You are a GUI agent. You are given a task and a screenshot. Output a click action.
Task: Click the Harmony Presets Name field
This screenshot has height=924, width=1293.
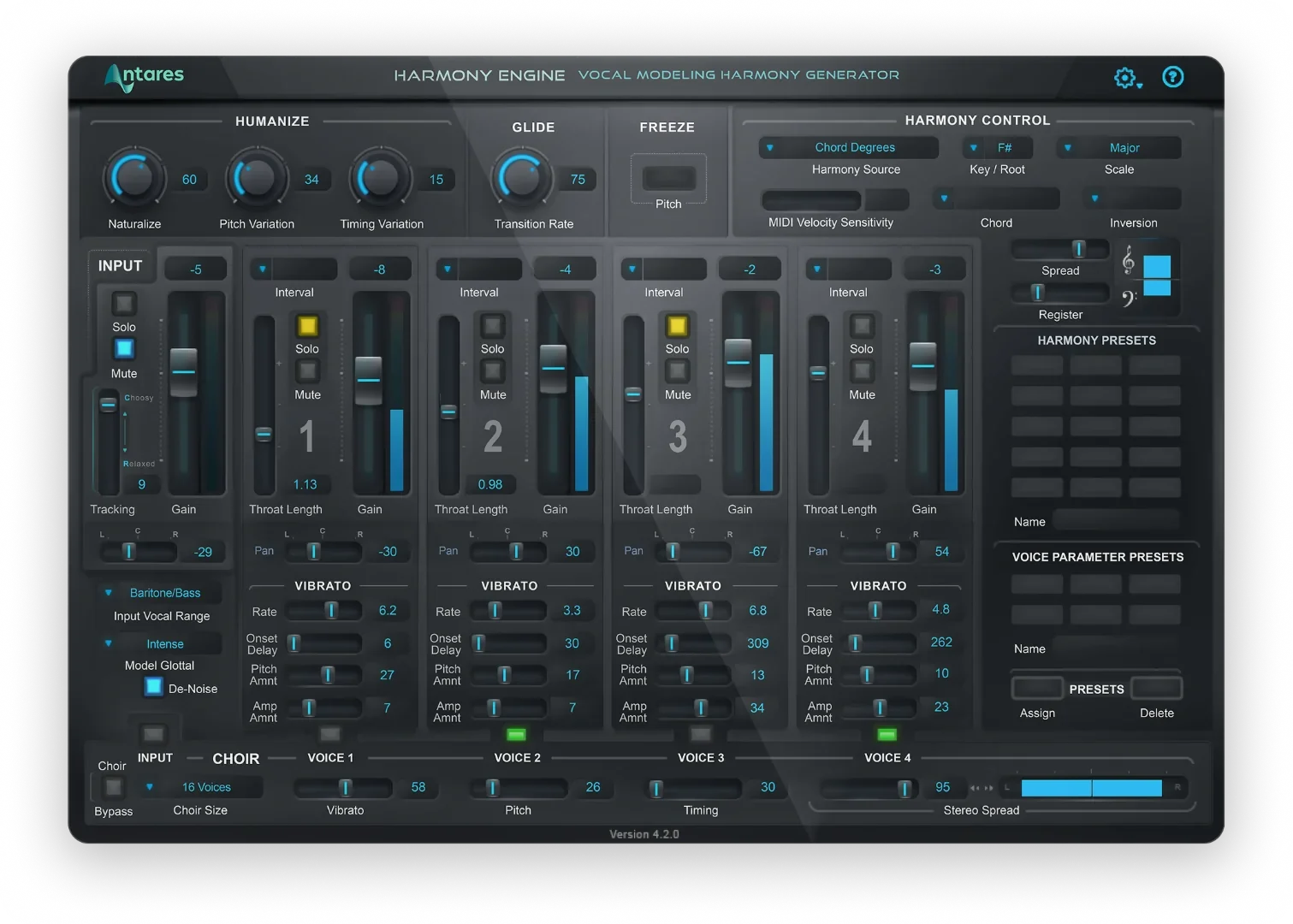[1116, 521]
